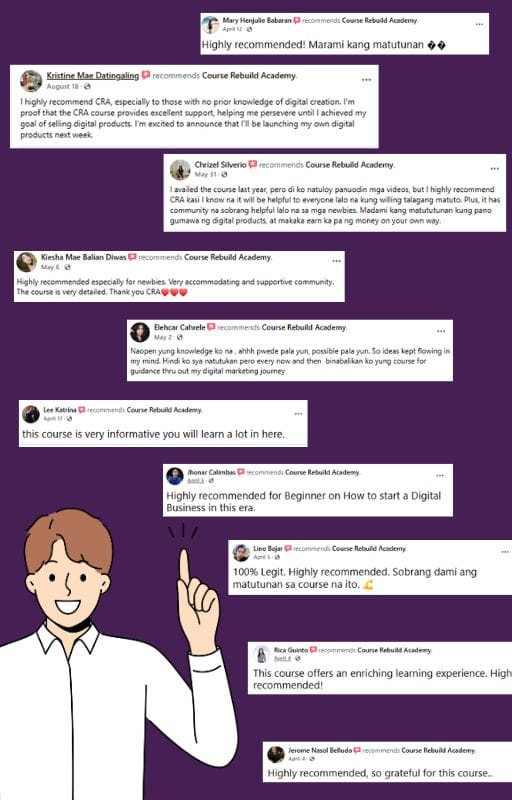
Task: Open three-dot menu on Kristine Mae Datingaling's review
Action: click(366, 80)
